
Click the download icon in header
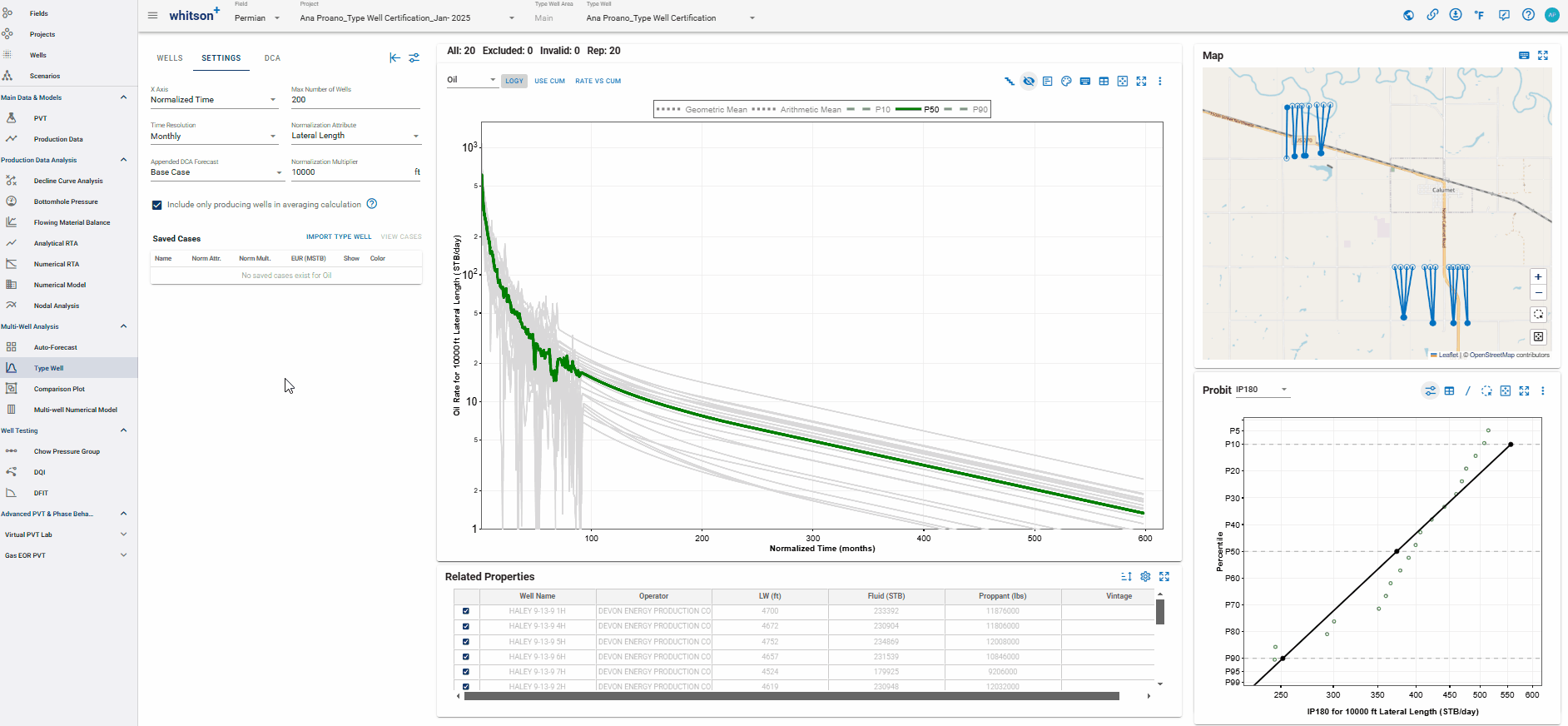coord(1456,15)
